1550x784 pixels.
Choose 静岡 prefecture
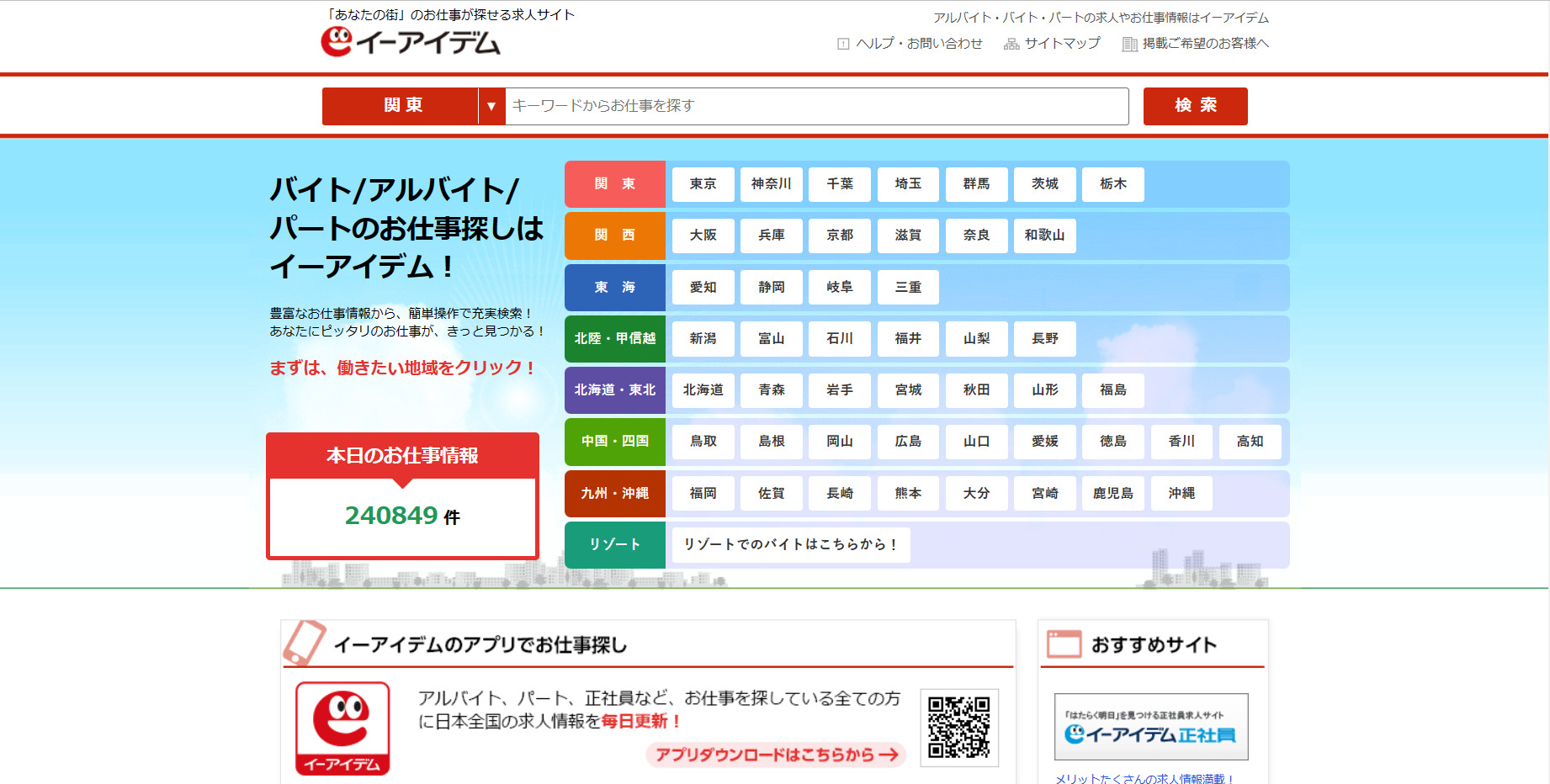pyautogui.click(x=772, y=288)
